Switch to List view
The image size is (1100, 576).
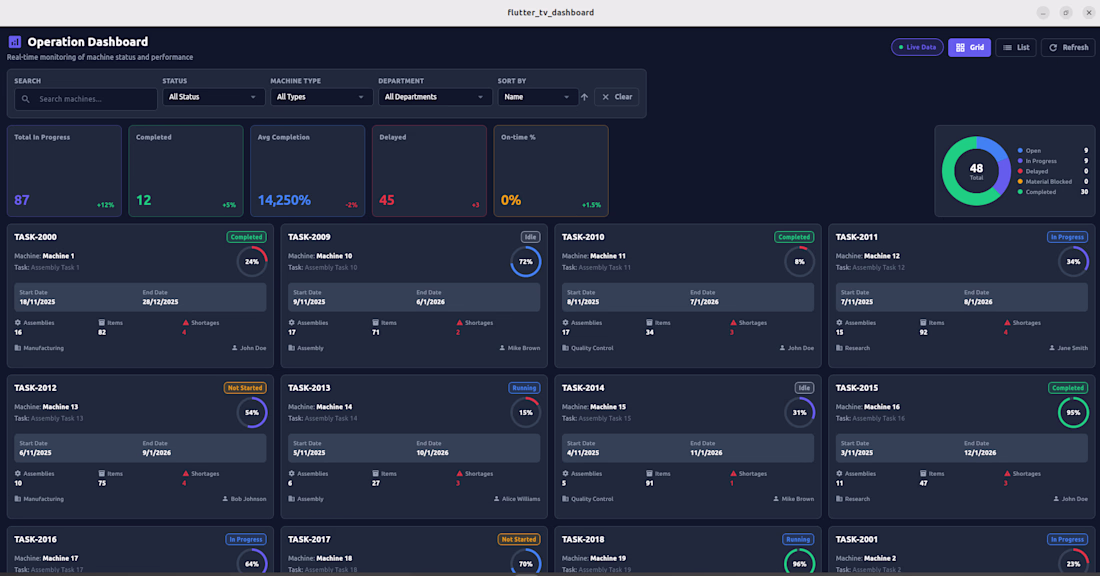click(1016, 47)
